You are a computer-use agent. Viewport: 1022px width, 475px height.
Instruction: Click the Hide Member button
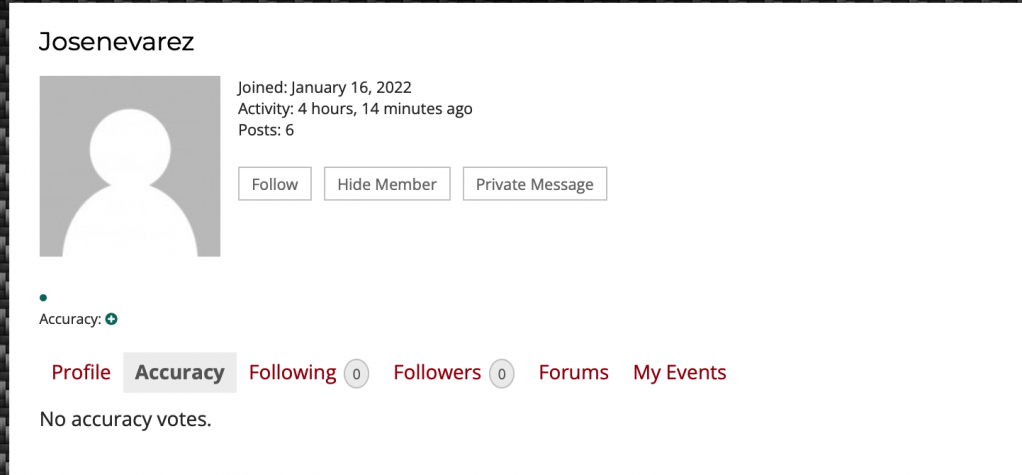click(x=387, y=184)
